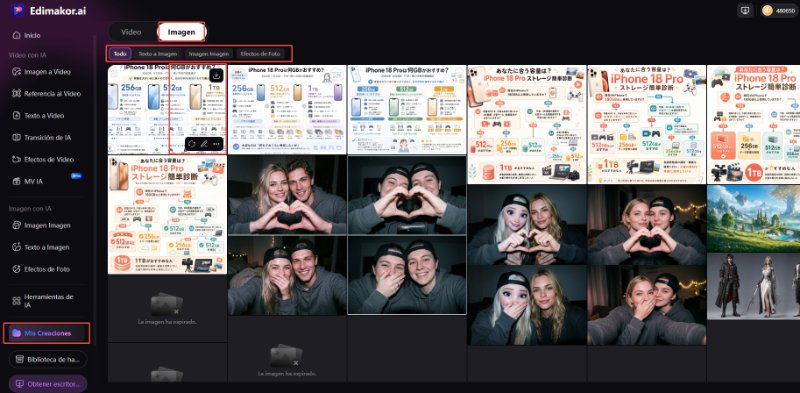Select the Imagen tab
The height and width of the screenshot is (393, 800).
click(182, 32)
